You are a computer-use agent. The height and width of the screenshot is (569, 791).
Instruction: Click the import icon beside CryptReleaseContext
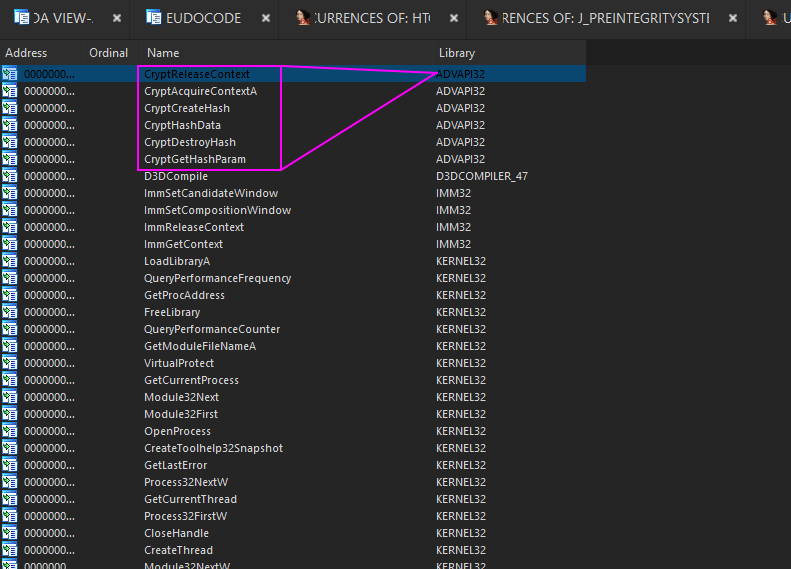click(x=10, y=74)
